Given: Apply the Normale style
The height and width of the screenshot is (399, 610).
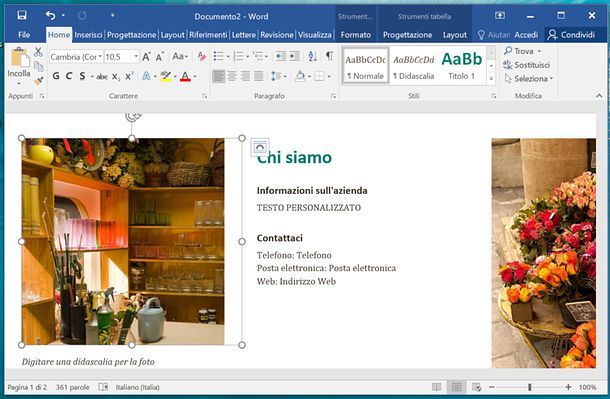Looking at the screenshot, I should coord(365,65).
